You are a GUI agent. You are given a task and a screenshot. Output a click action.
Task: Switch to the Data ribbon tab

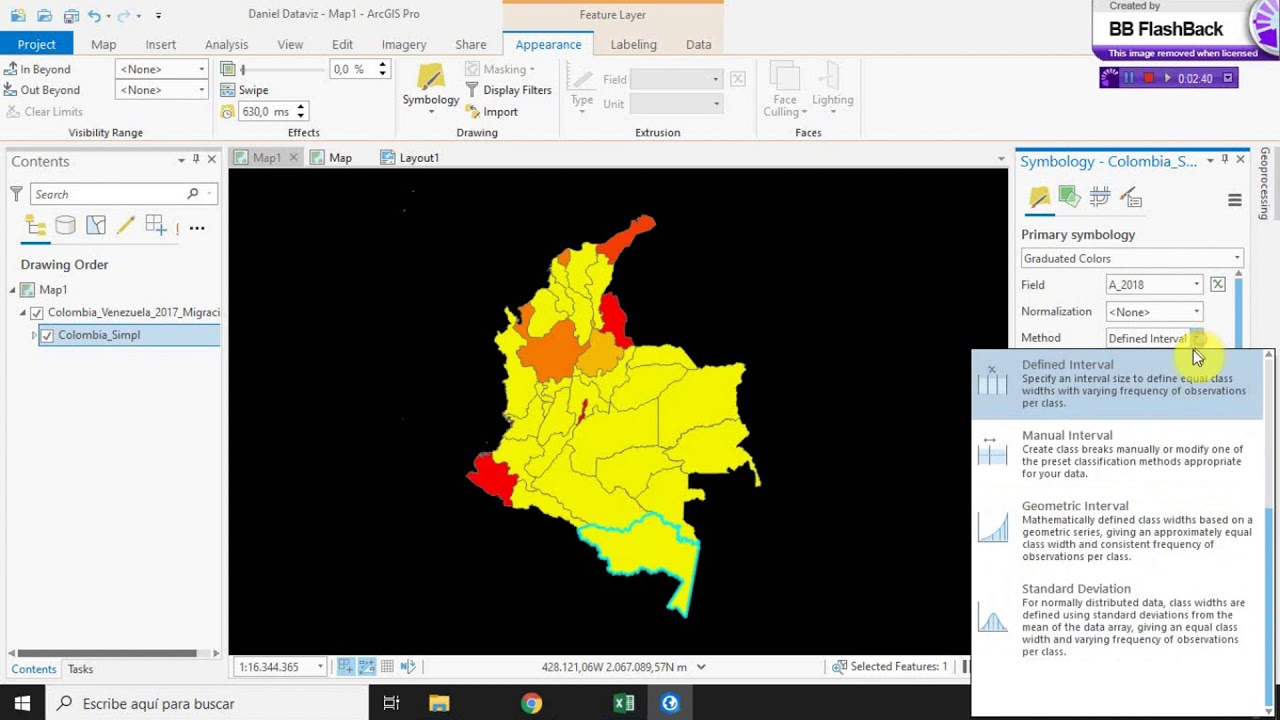pyautogui.click(x=698, y=44)
